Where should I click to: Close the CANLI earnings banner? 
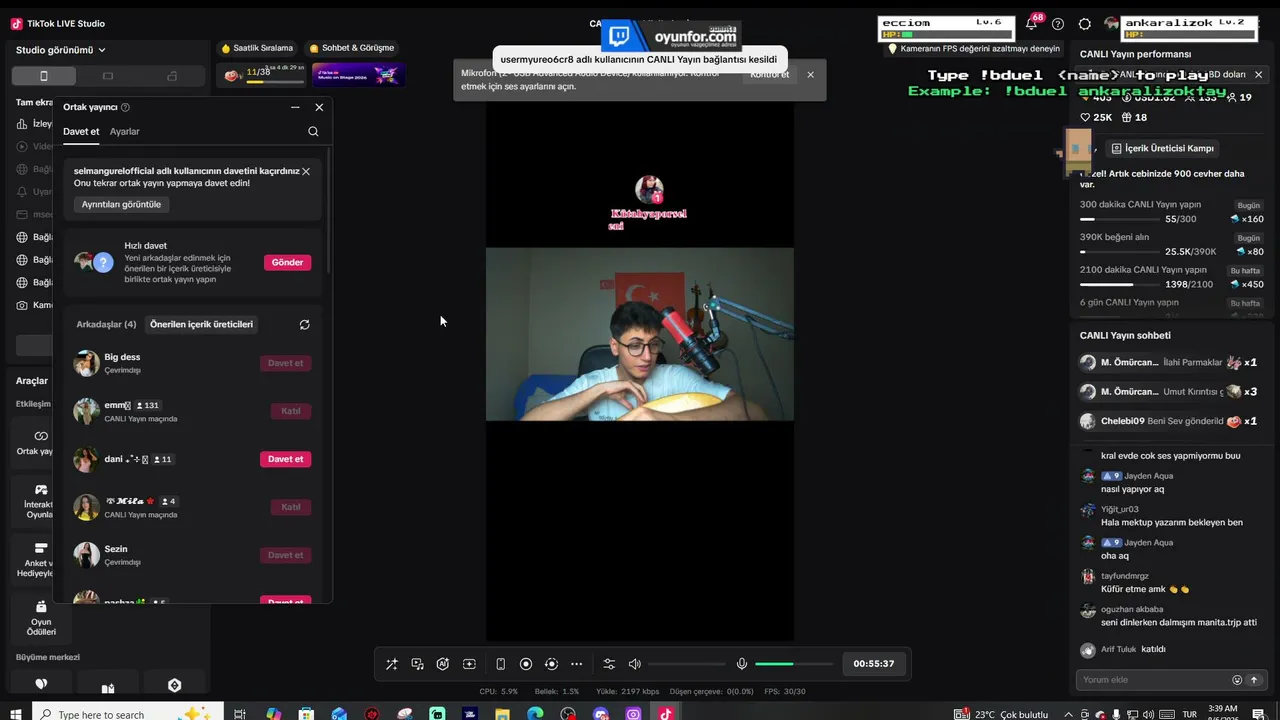1258,75
